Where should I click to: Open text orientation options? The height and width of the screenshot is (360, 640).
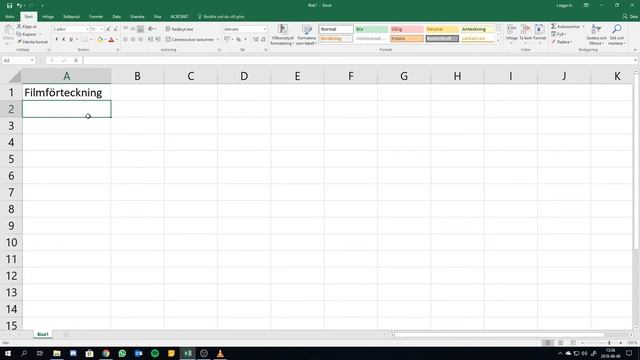pyautogui.click(x=151, y=29)
